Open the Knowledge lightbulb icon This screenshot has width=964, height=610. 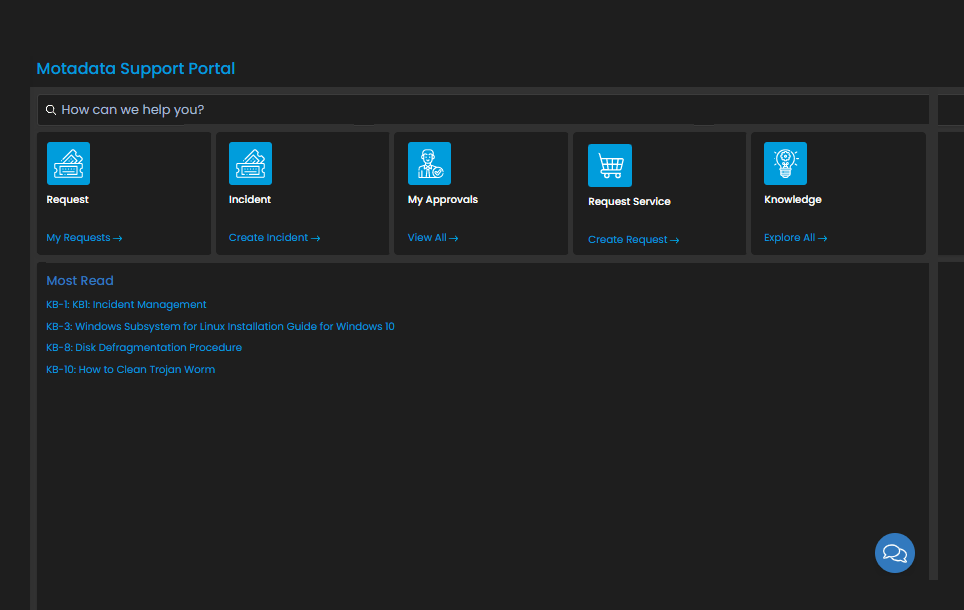[x=785, y=164]
